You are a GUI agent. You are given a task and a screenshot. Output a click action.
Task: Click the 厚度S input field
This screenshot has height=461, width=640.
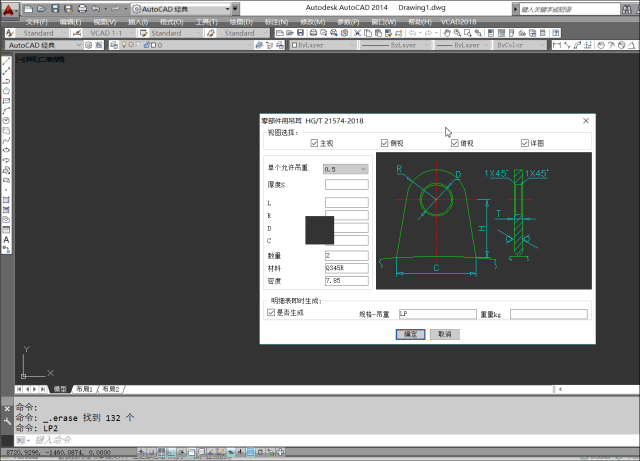click(x=346, y=184)
